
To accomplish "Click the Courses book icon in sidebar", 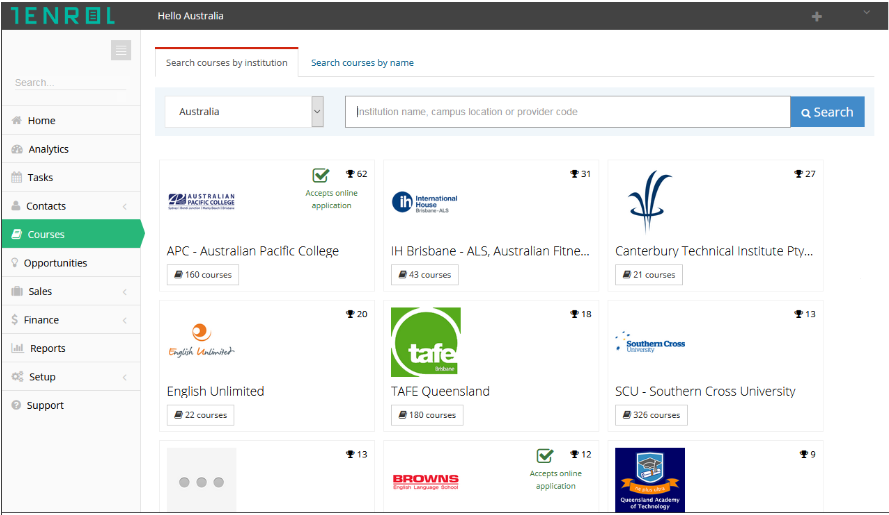I will click(x=17, y=234).
